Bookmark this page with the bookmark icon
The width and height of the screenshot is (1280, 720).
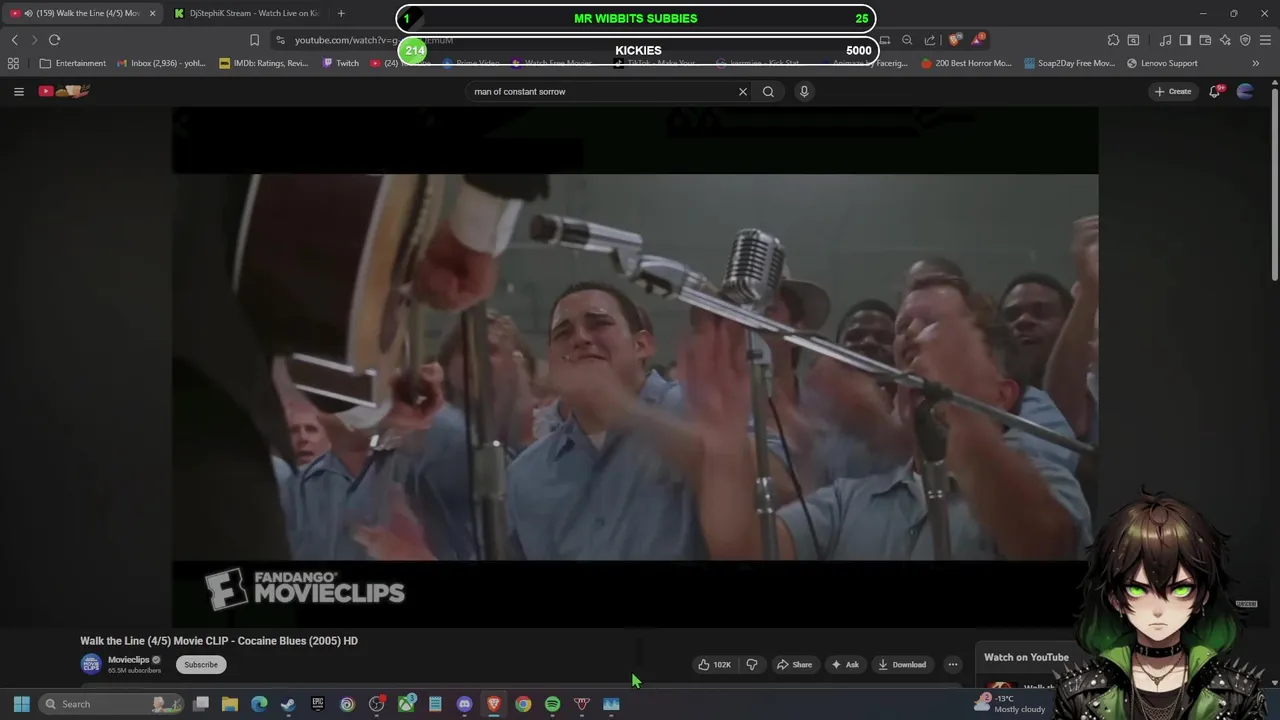point(254,40)
